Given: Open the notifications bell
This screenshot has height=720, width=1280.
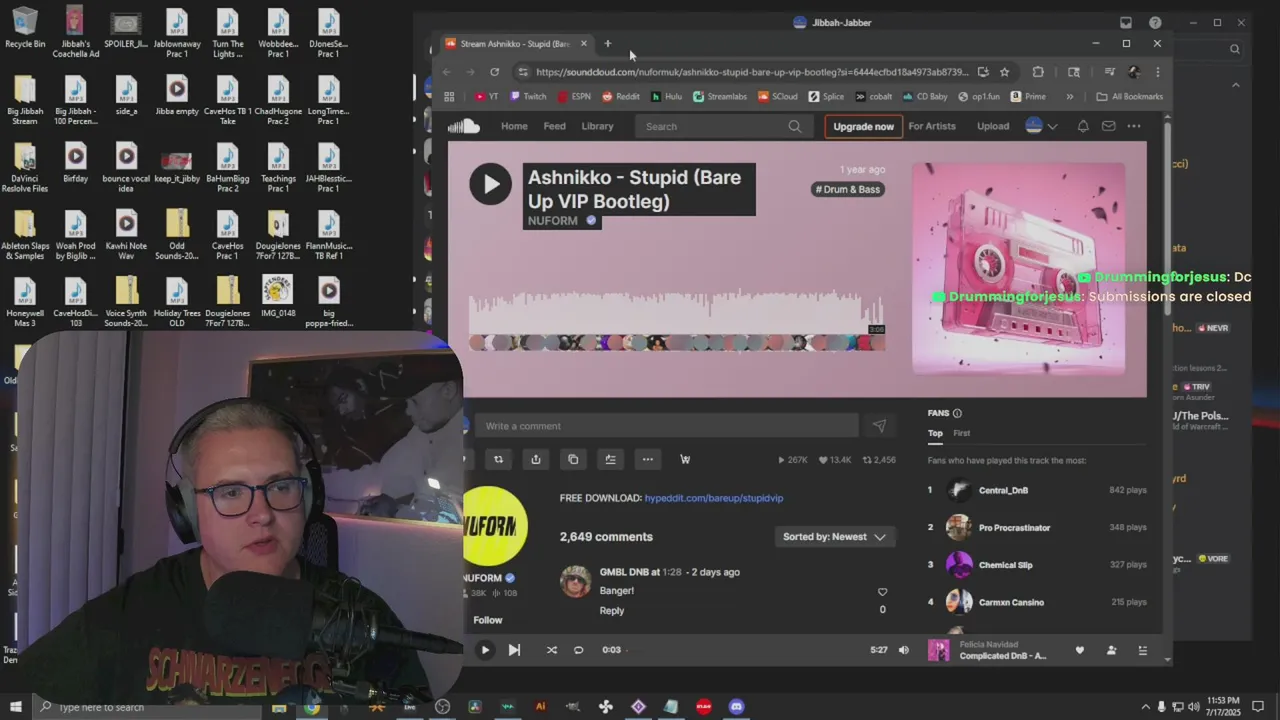Looking at the screenshot, I should click(x=1083, y=126).
